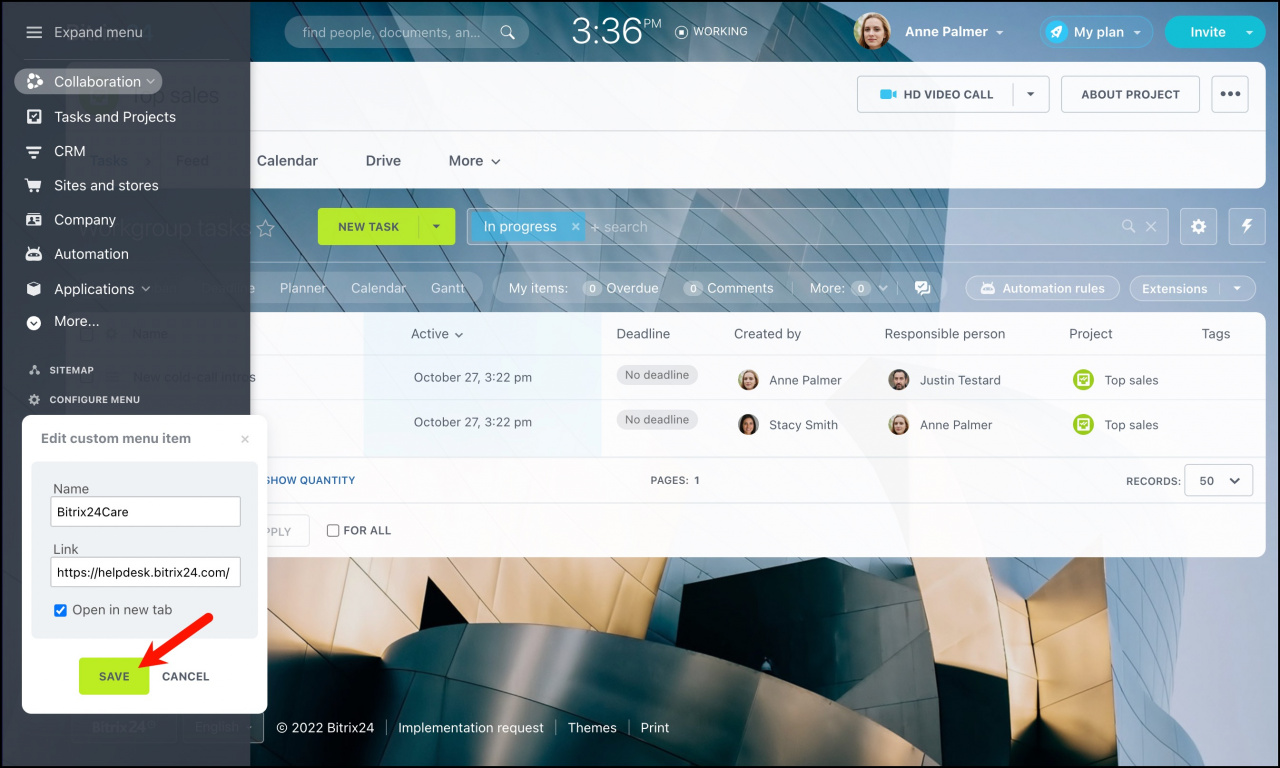
Task: Toggle the Open in new tab checkbox
Action: 60,610
